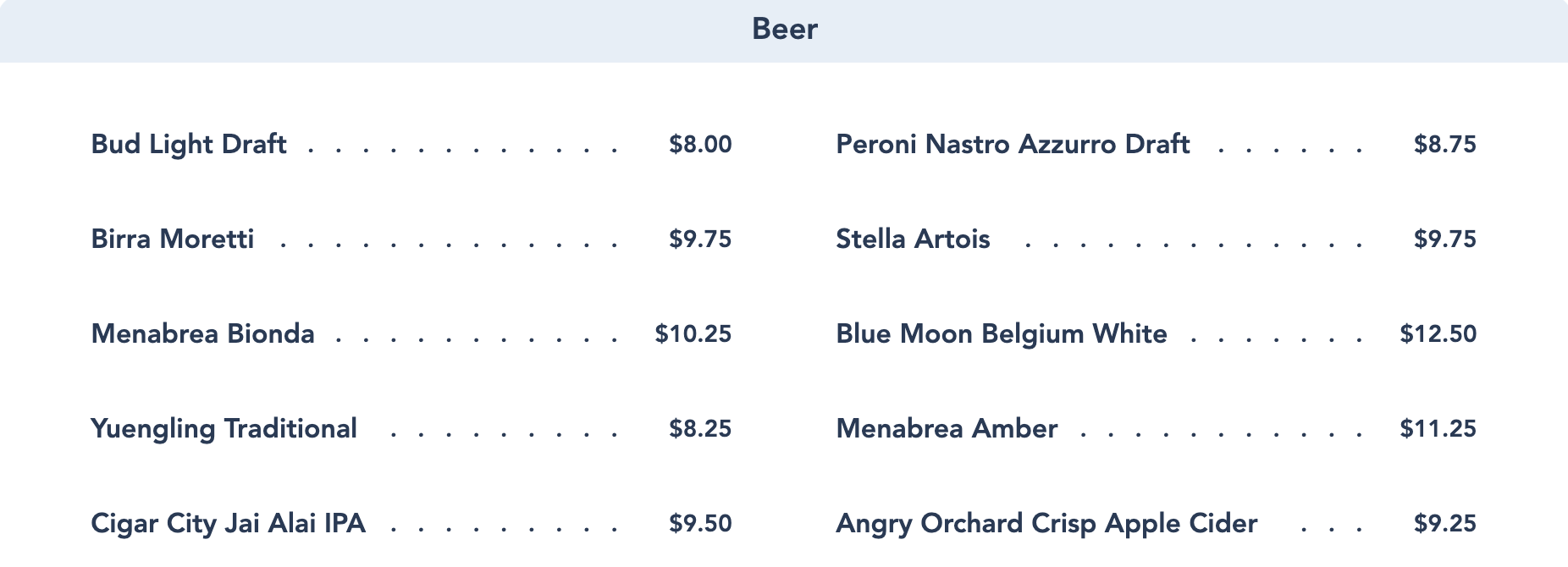Choose the Yuengling Traditional item
The image size is (1568, 567).
tap(224, 429)
